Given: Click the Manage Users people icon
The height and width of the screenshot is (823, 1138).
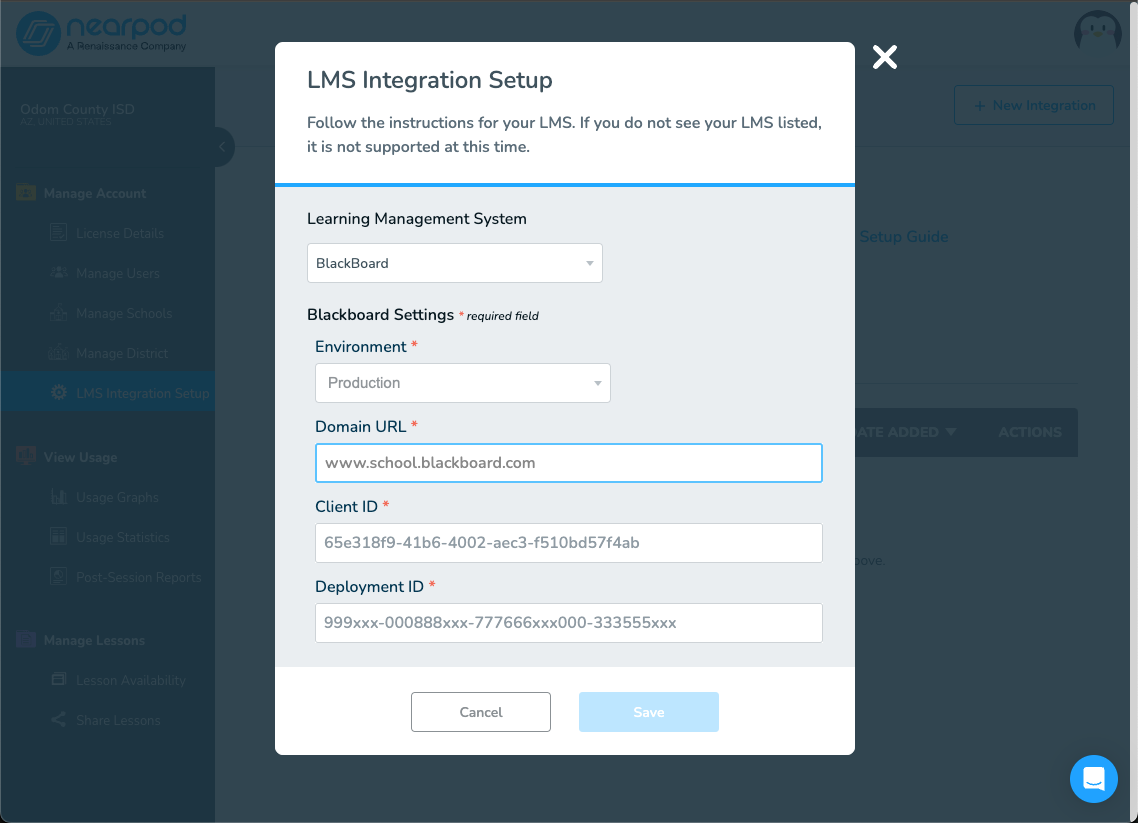Looking at the screenshot, I should [58, 272].
